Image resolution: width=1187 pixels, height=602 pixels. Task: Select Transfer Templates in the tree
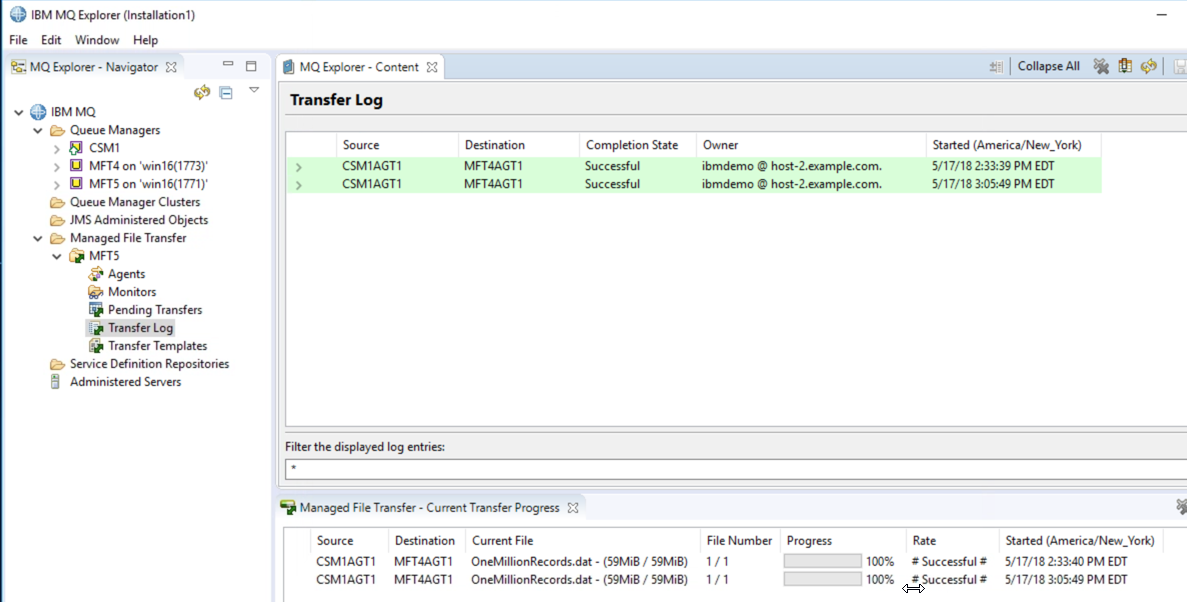157,346
